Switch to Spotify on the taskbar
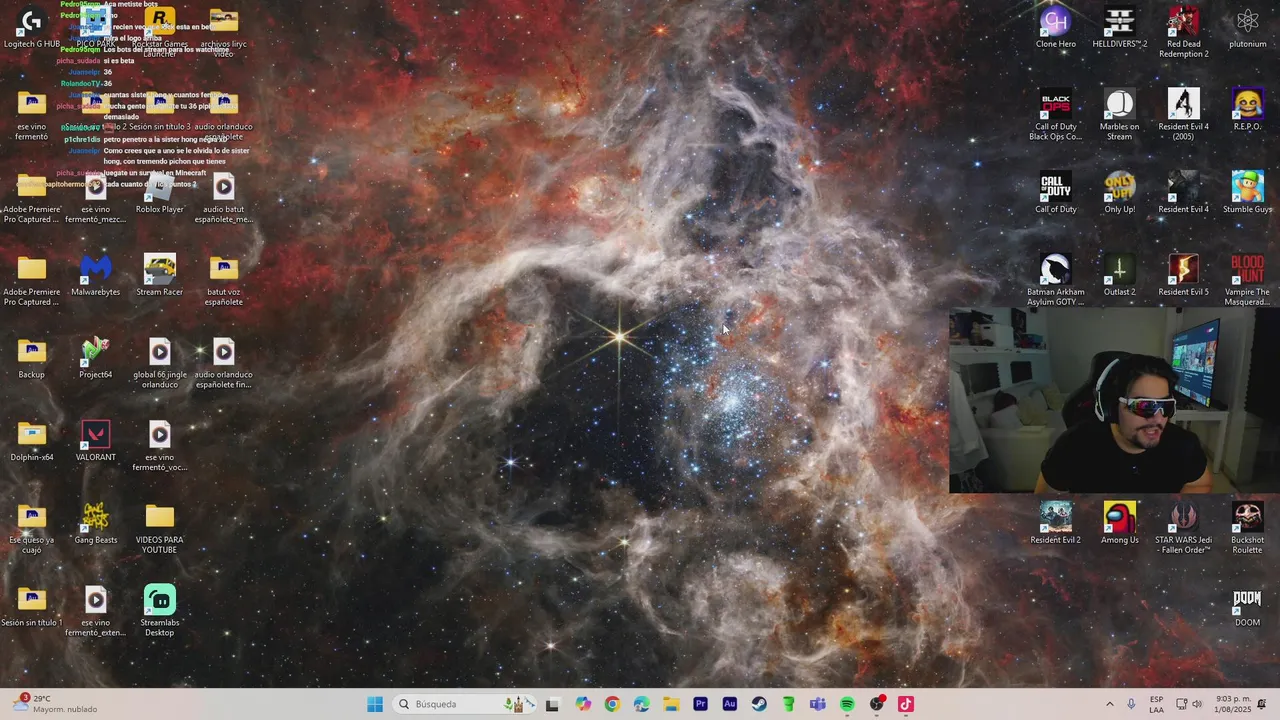Screen dimensions: 1280x720 (847, 704)
